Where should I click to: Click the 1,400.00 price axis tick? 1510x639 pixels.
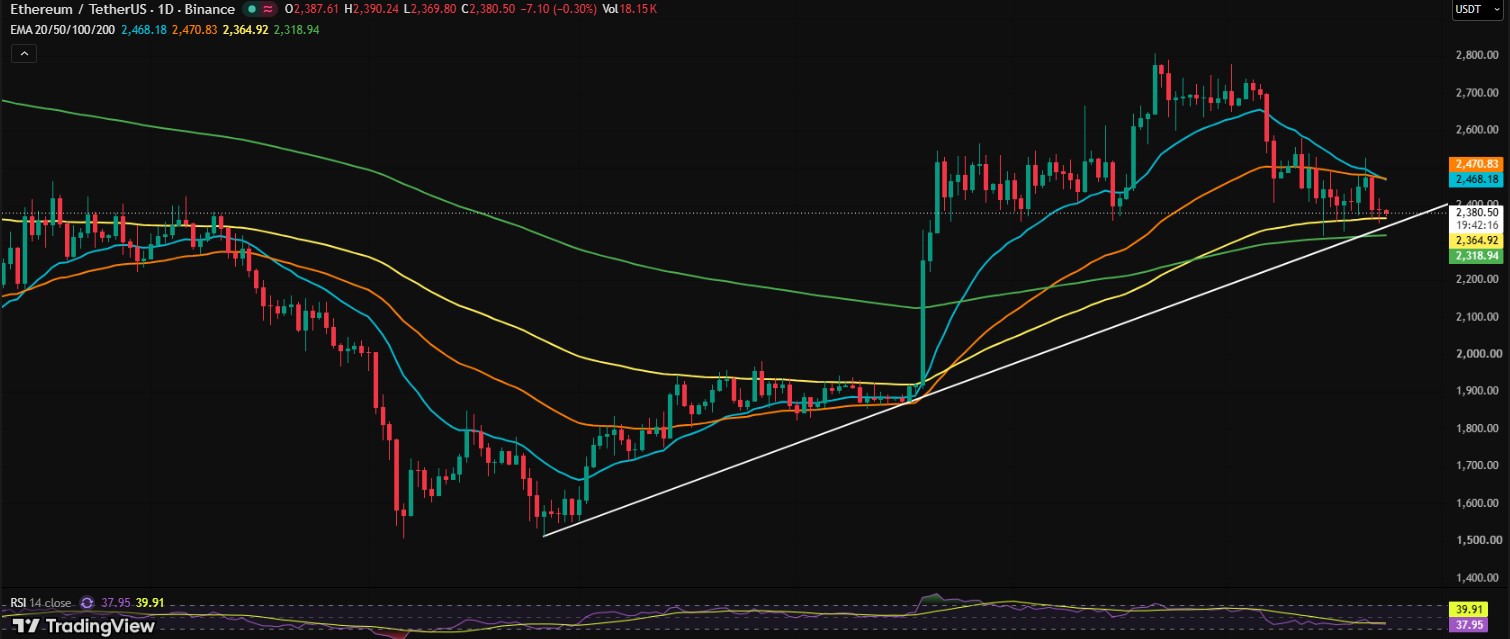(1476, 578)
